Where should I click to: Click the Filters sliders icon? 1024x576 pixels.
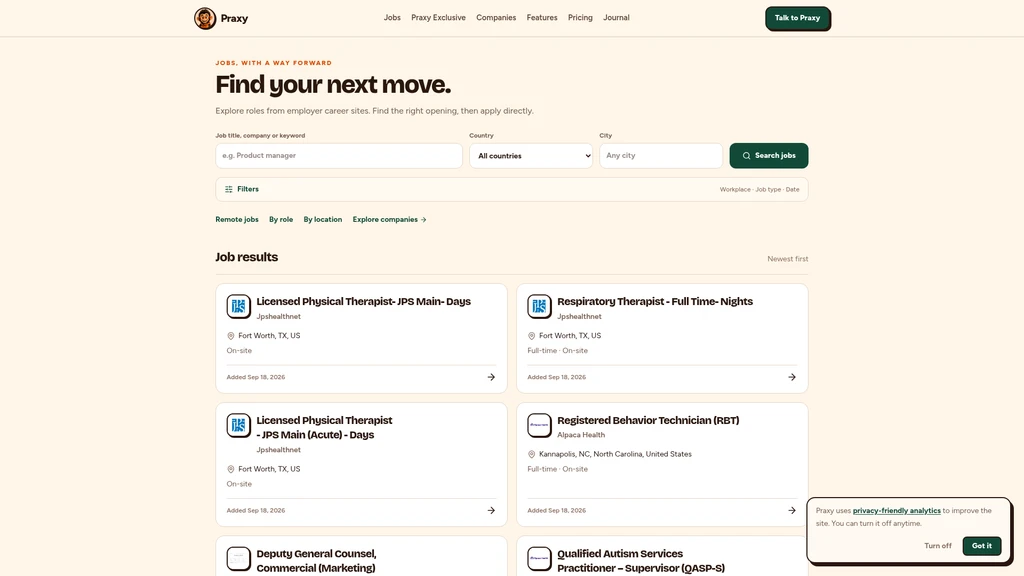coord(229,189)
